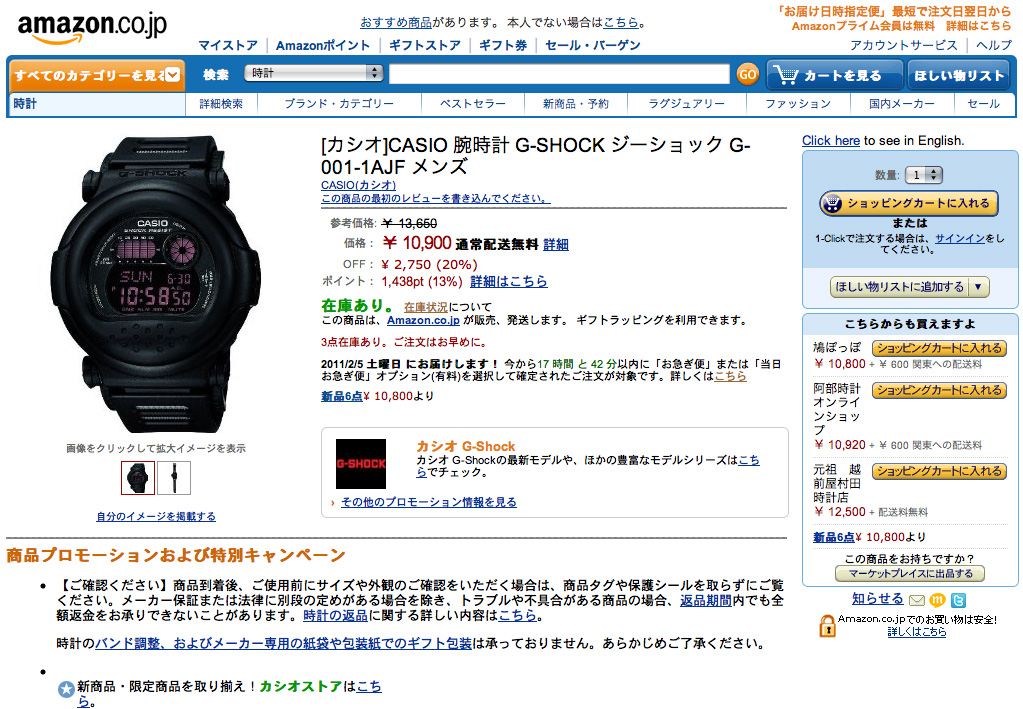Click the マーケットプレイスに出品する button
The width and height of the screenshot is (1023, 709).
pos(909,573)
